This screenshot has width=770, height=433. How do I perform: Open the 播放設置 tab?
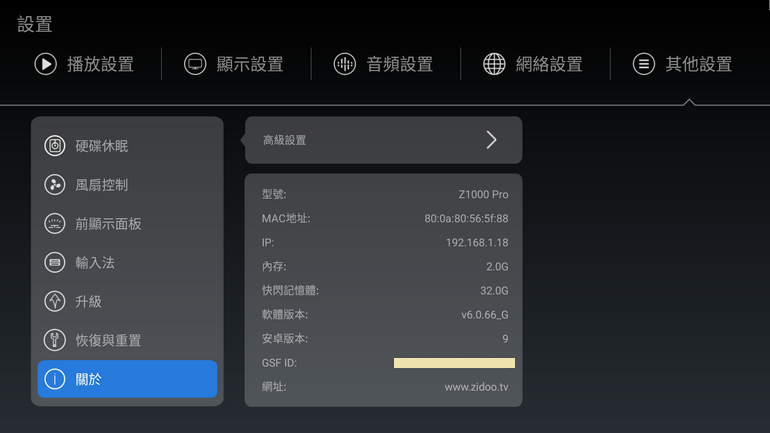[x=84, y=64]
